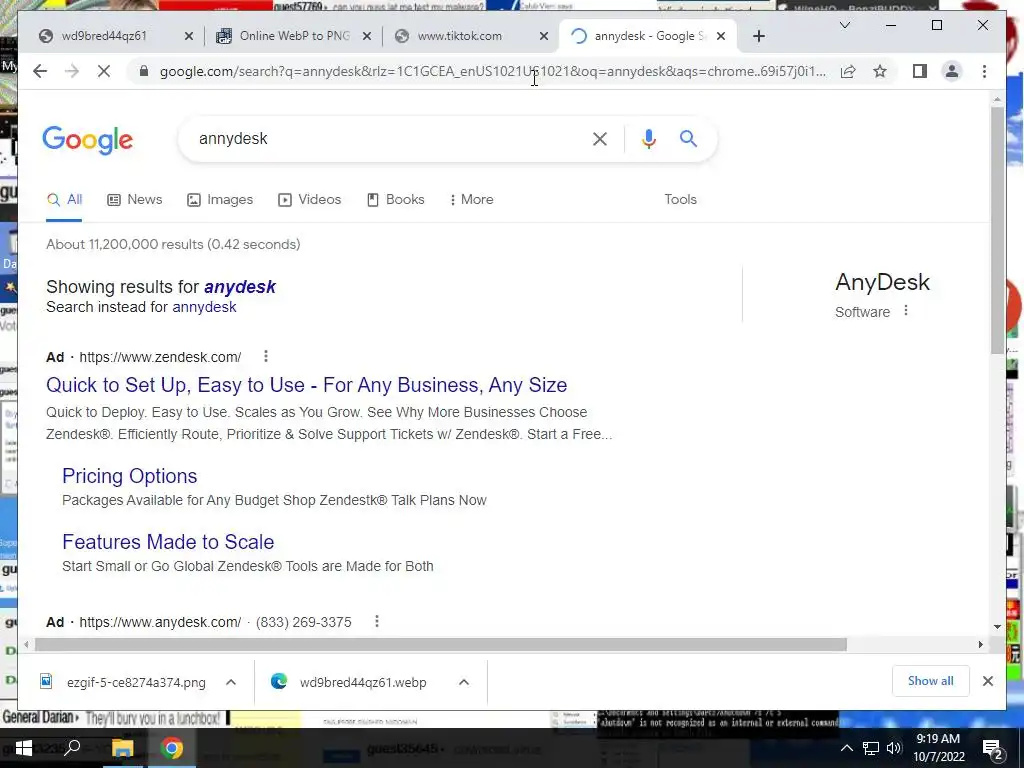The height and width of the screenshot is (768, 1024).
Task: Open network settings tray icon
Action: tap(870, 748)
